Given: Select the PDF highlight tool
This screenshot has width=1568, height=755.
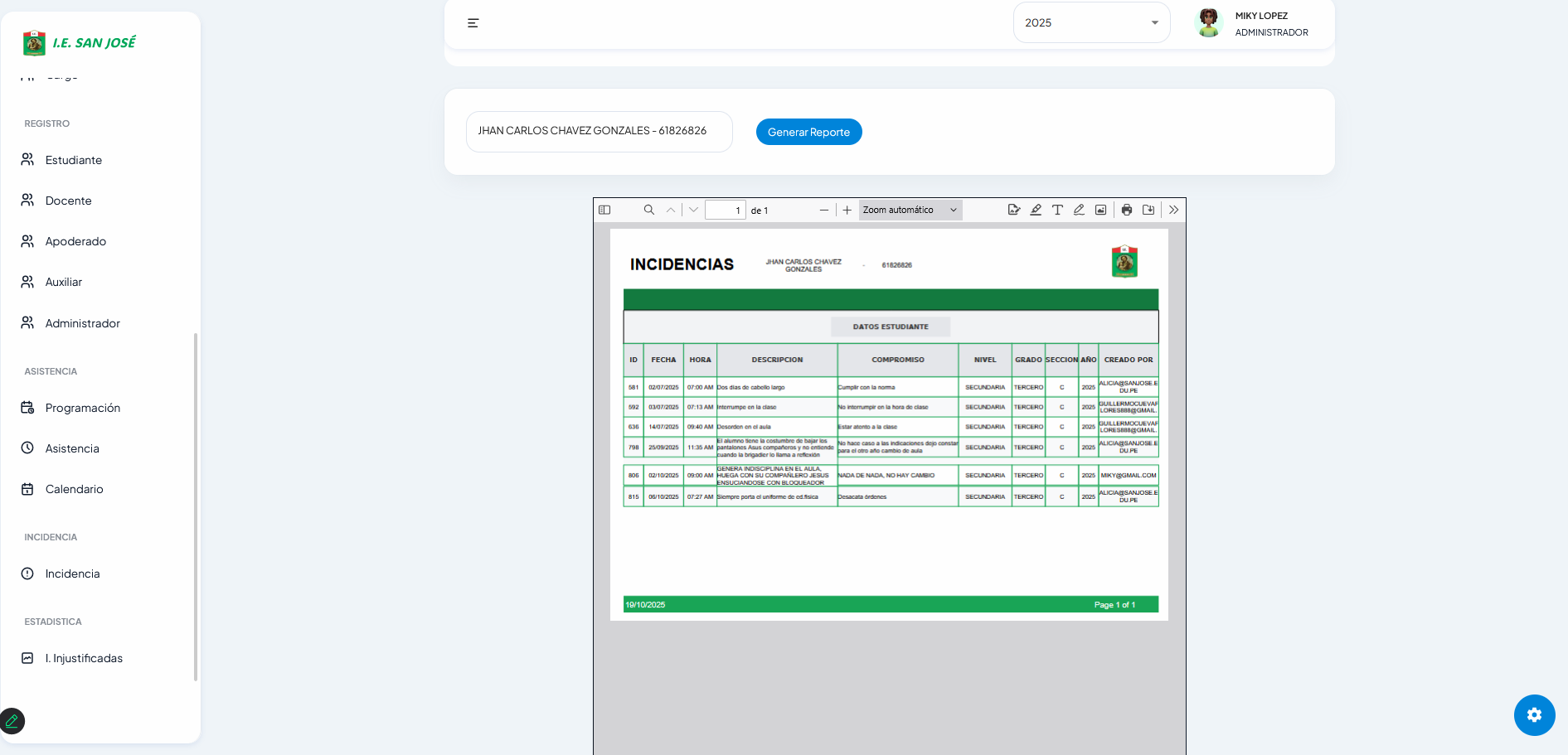Looking at the screenshot, I should [x=1036, y=211].
